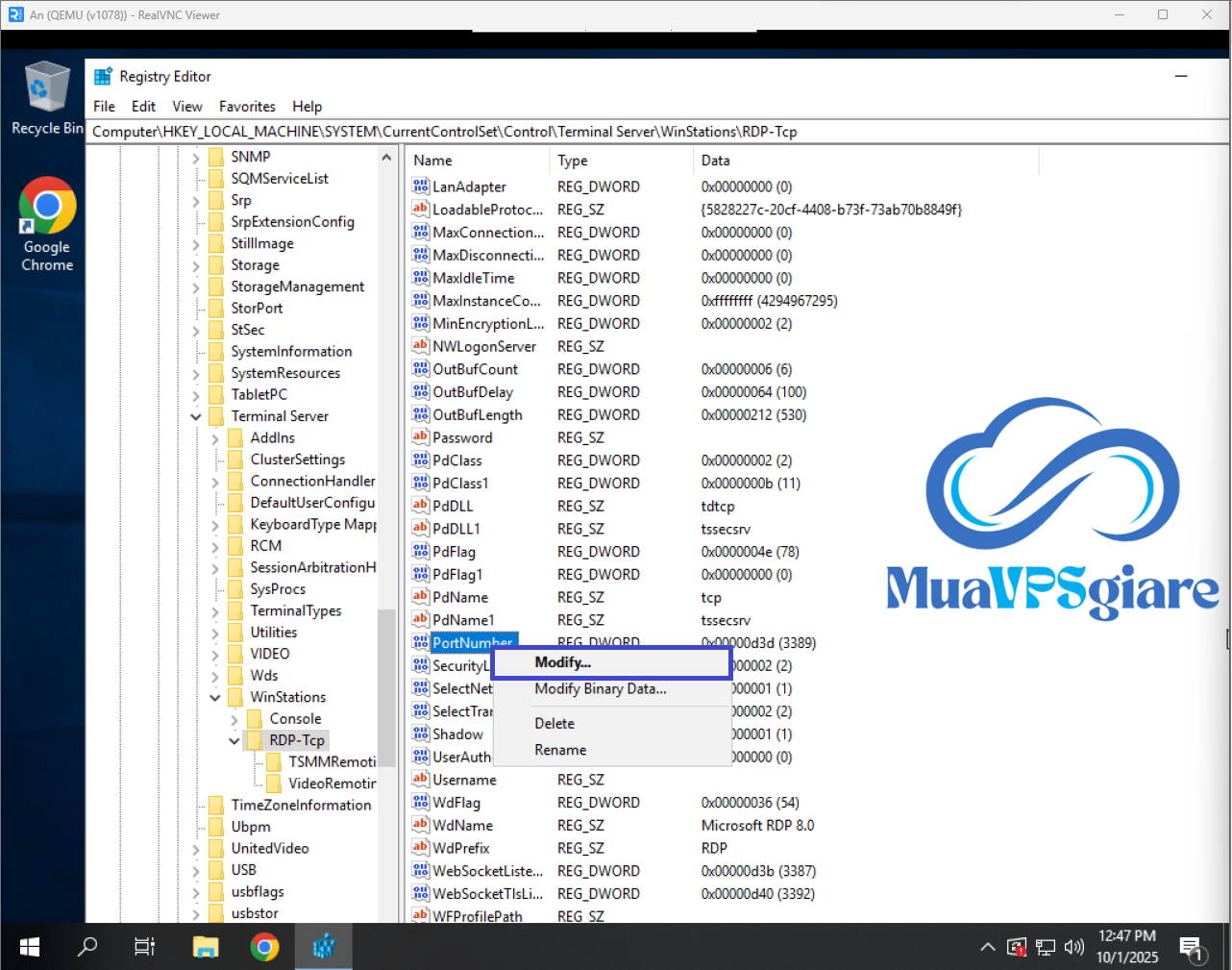Open File Explorer from the taskbar
The height and width of the screenshot is (970, 1232).
point(206,947)
